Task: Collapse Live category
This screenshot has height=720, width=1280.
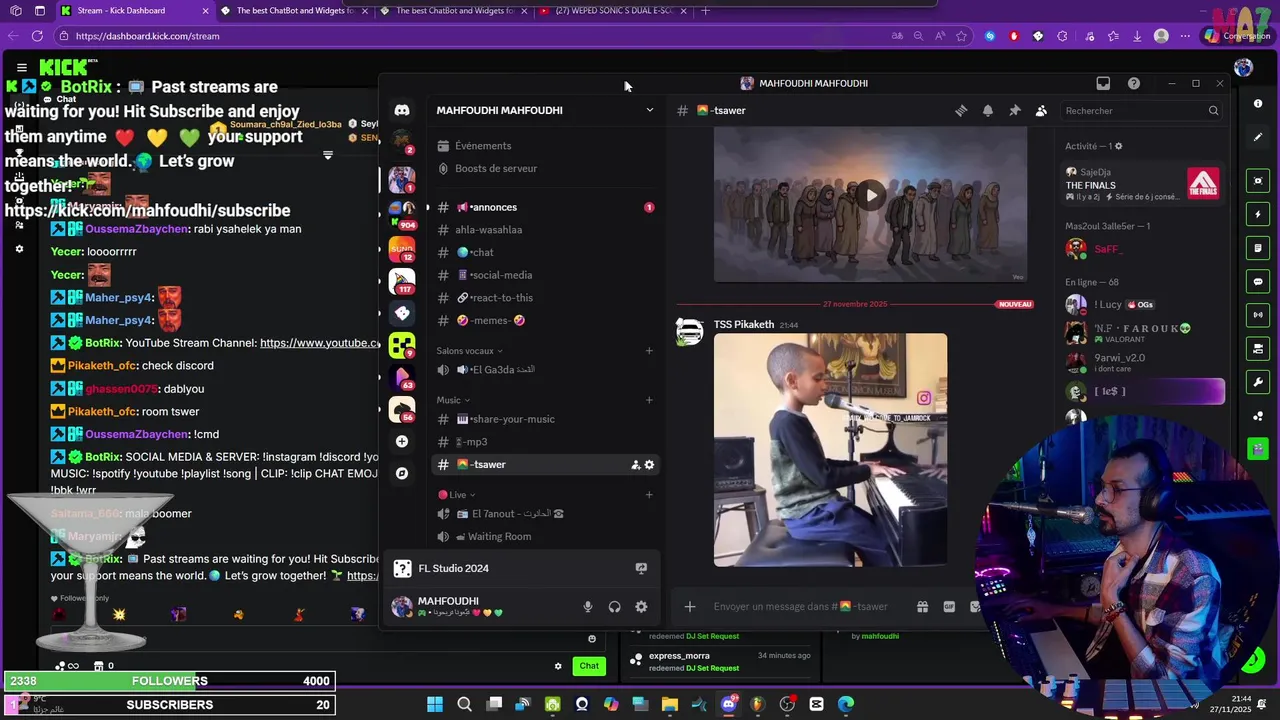Action: (455, 495)
